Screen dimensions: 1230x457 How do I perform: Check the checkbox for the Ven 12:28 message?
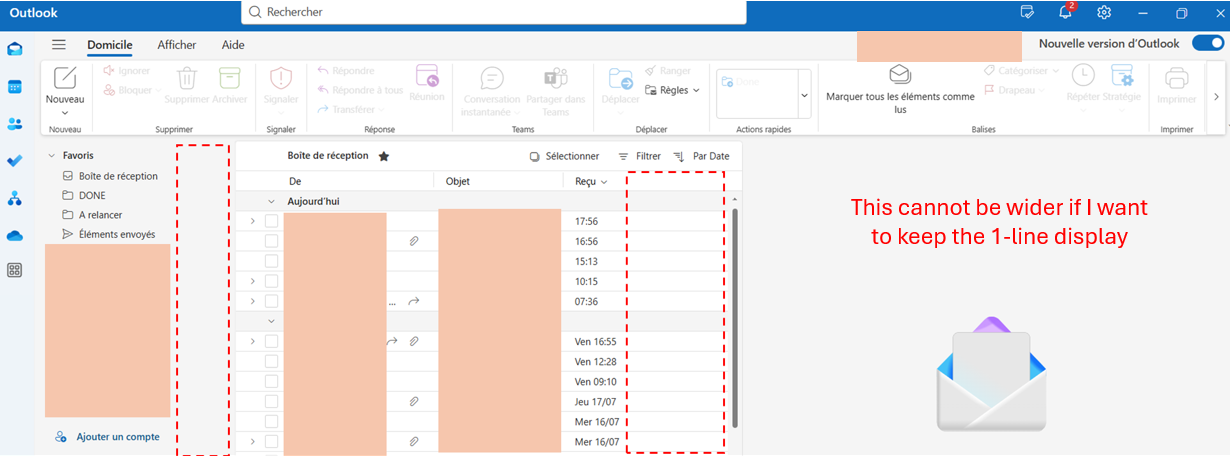pos(271,361)
